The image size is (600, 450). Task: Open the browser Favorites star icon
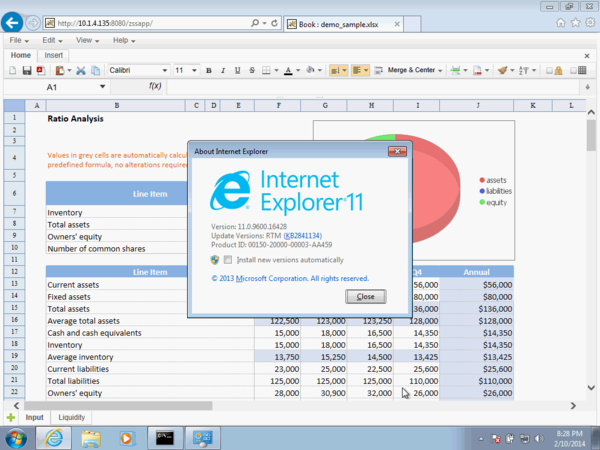(x=576, y=23)
